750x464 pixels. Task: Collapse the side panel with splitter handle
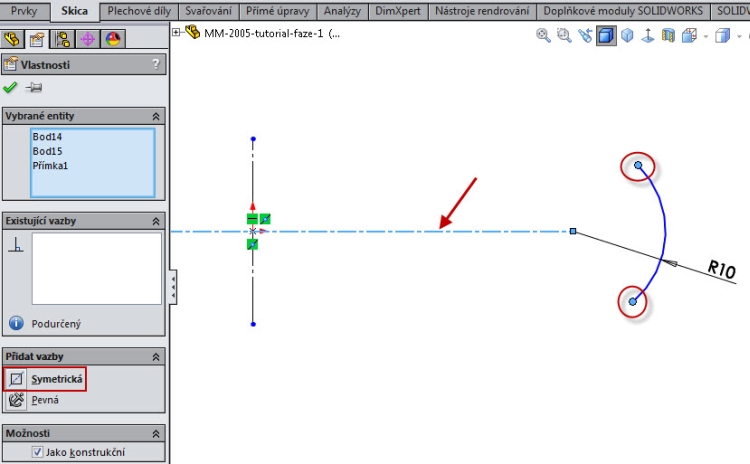click(173, 287)
